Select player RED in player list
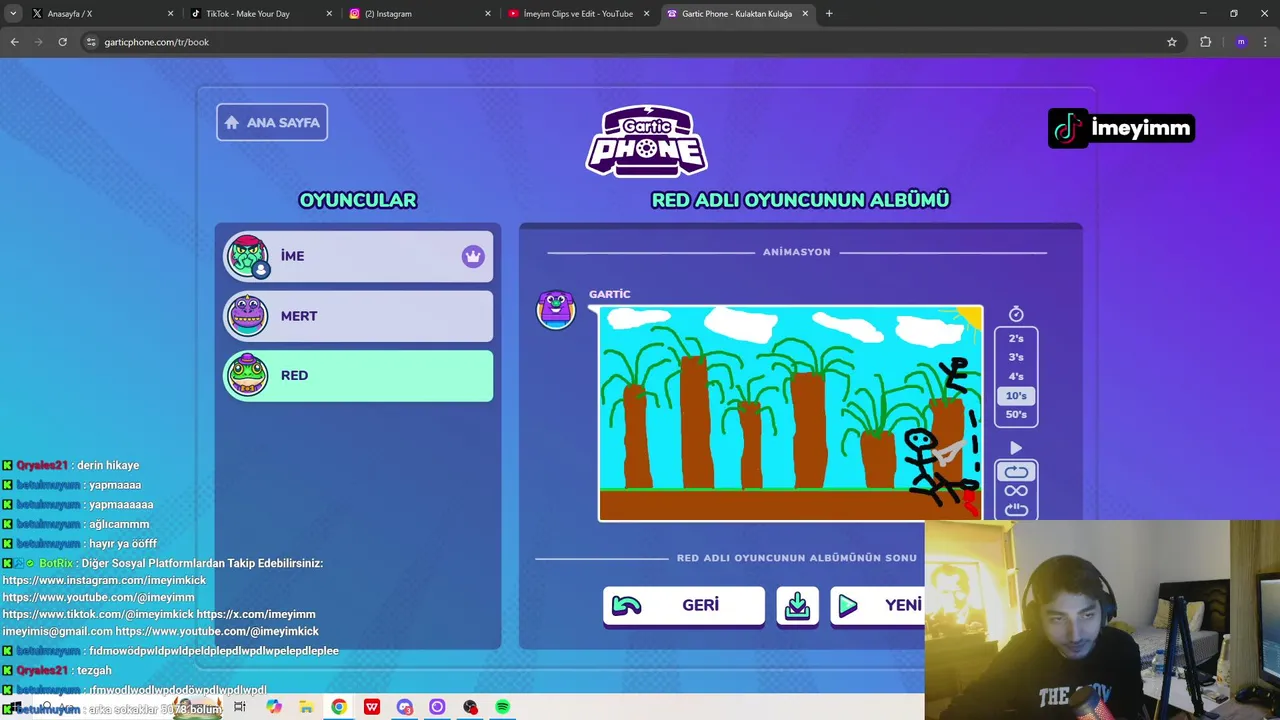Viewport: 1280px width, 720px height. tap(358, 376)
